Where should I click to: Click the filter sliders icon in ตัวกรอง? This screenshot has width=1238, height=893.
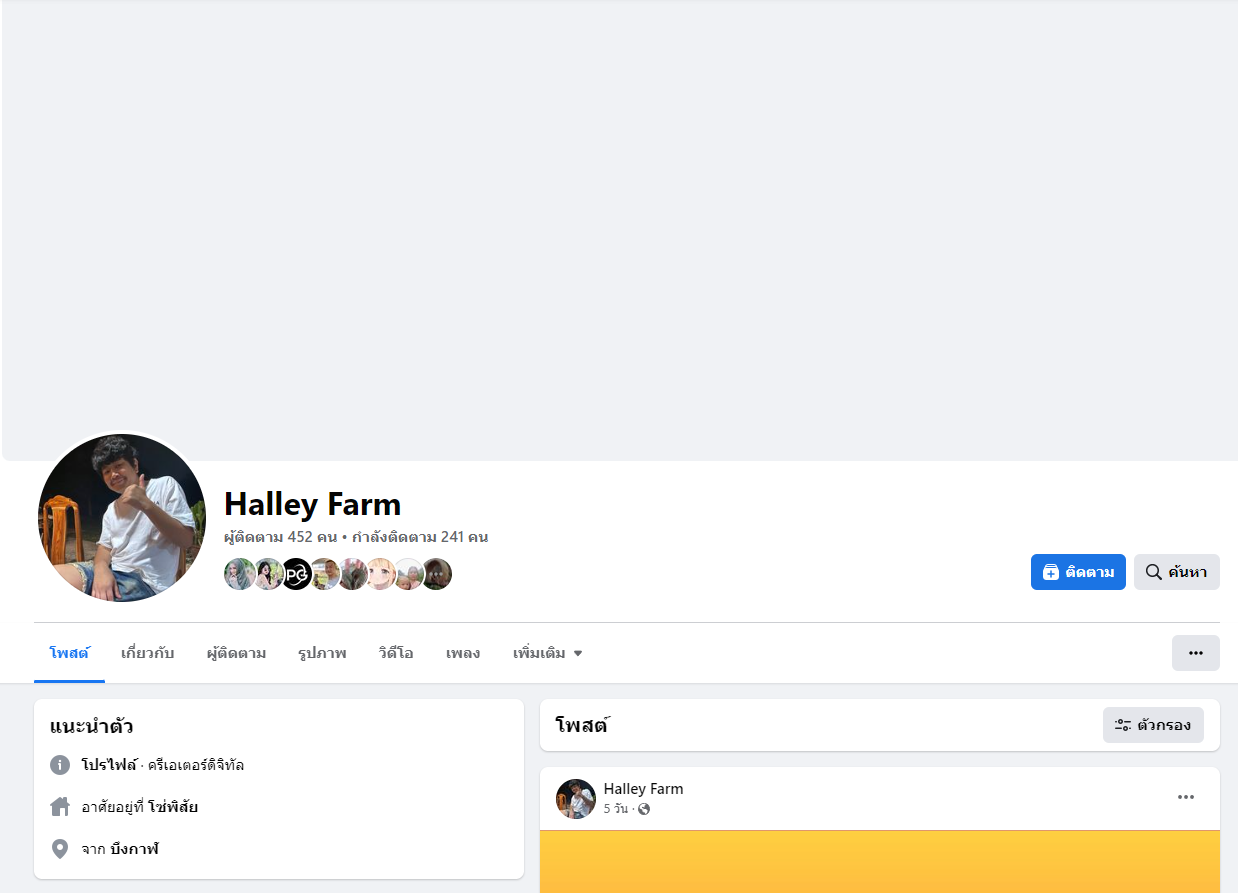(1123, 725)
